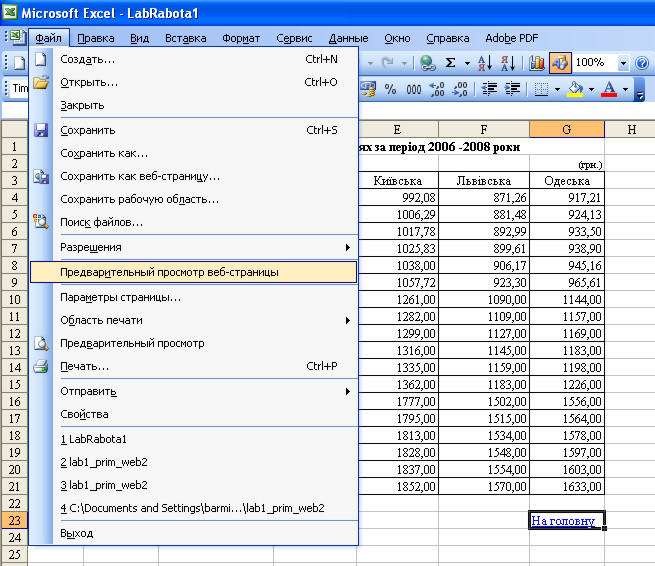
Task: Choose Закрыть in the File menu
Action: tap(194, 105)
